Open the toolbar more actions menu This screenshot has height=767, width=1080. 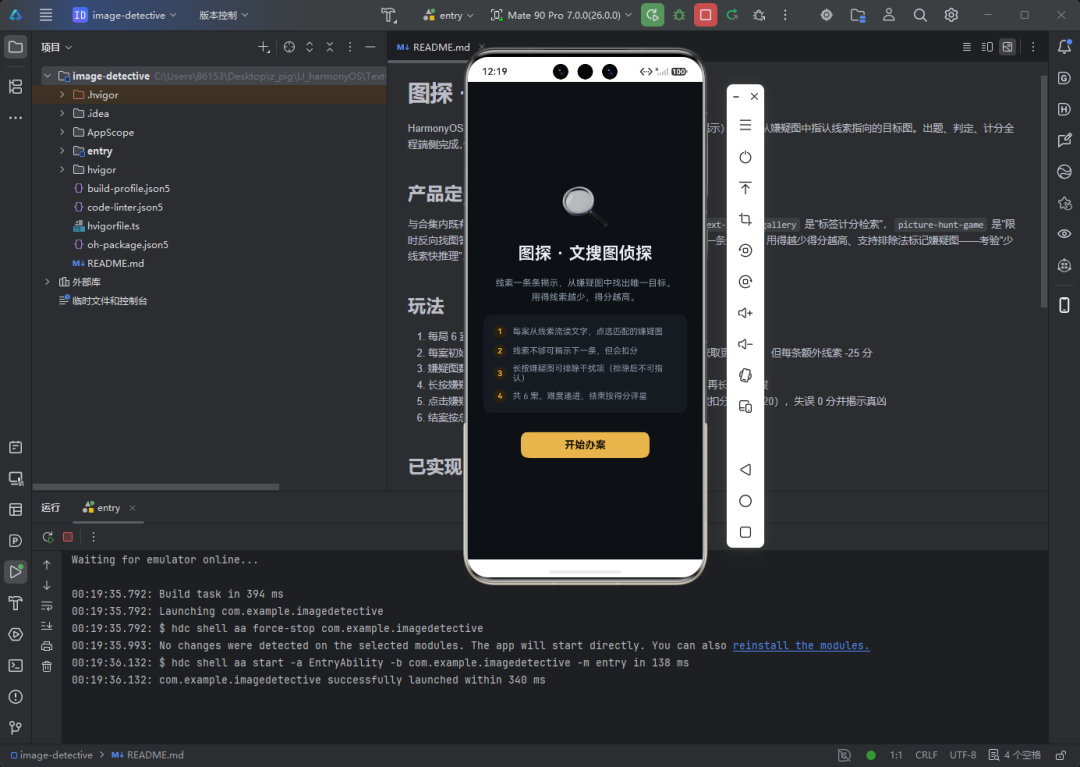(x=785, y=14)
